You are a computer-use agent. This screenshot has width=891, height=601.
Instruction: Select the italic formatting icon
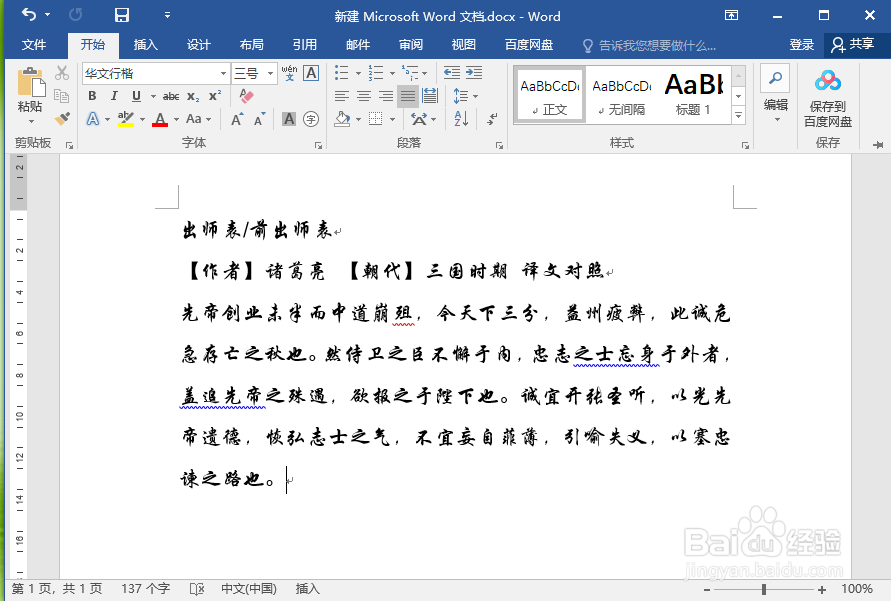click(x=114, y=95)
